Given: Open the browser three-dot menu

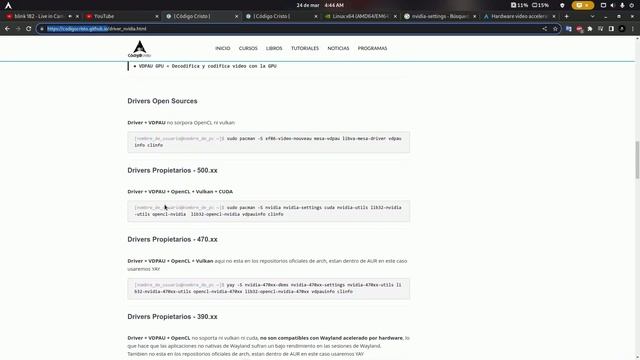Looking at the screenshot, I should (x=633, y=29).
